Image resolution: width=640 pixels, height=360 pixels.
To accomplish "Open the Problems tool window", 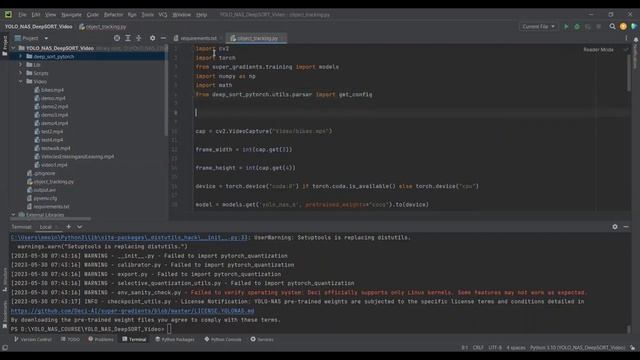I will tap(101, 339).
